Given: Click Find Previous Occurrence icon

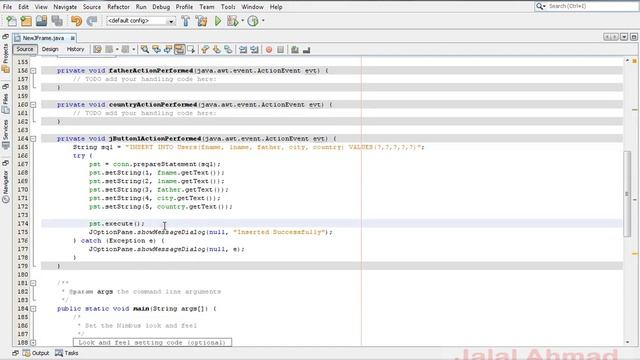Looking at the screenshot, I should [156, 49].
